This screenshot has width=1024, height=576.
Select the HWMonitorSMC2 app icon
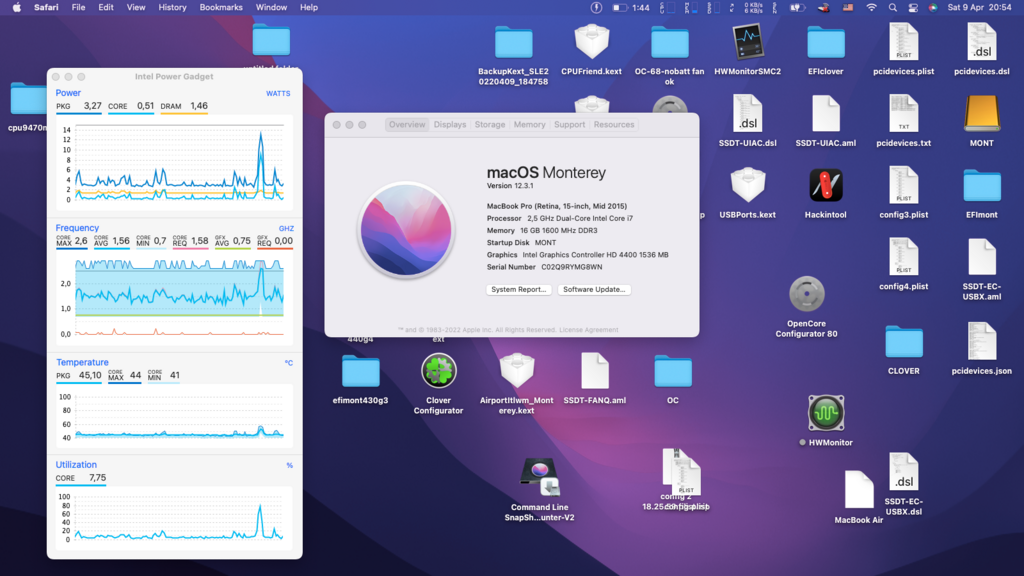click(x=748, y=42)
